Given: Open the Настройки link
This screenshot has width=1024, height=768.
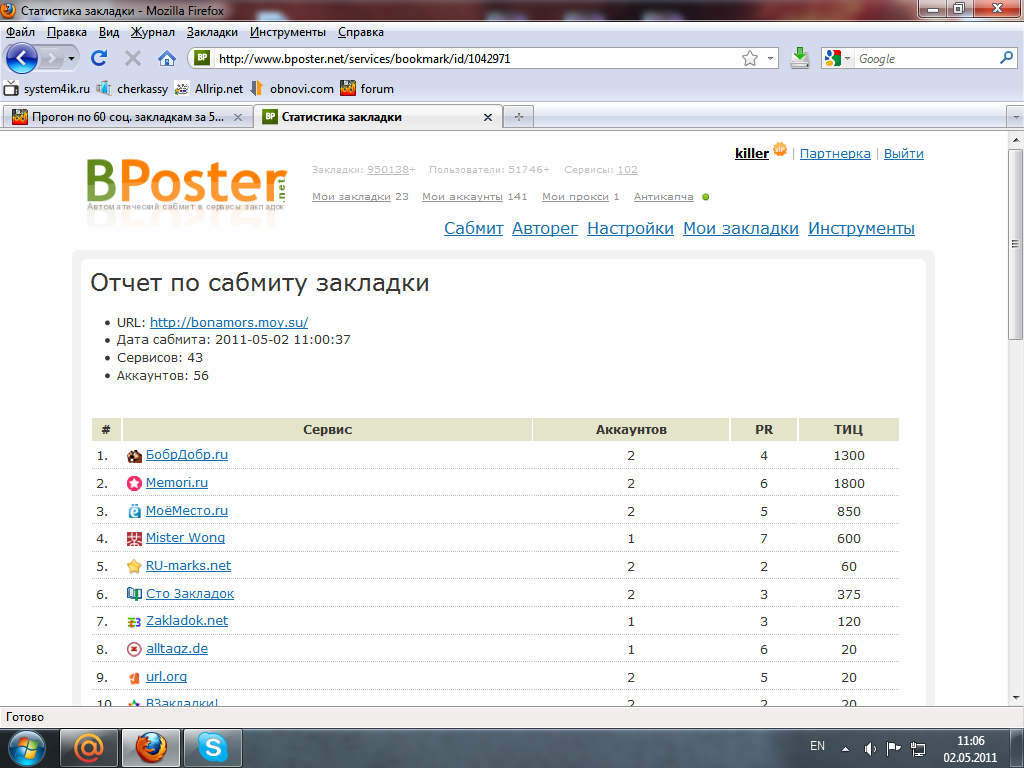Looking at the screenshot, I should 630,229.
